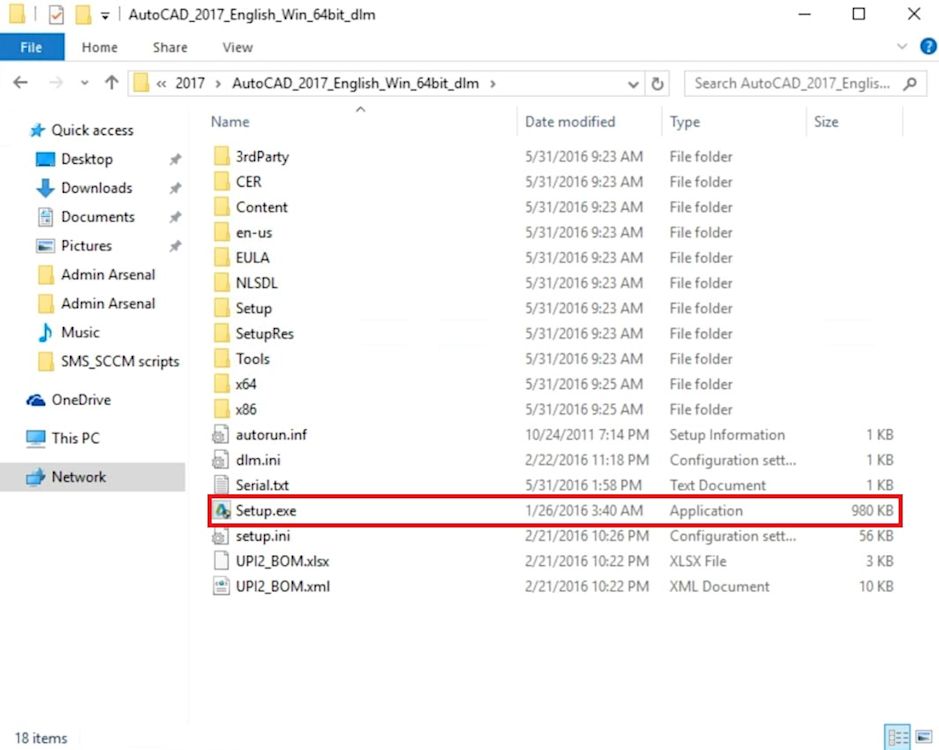Select the EULA folder
This screenshot has width=939, height=750.
coord(252,258)
